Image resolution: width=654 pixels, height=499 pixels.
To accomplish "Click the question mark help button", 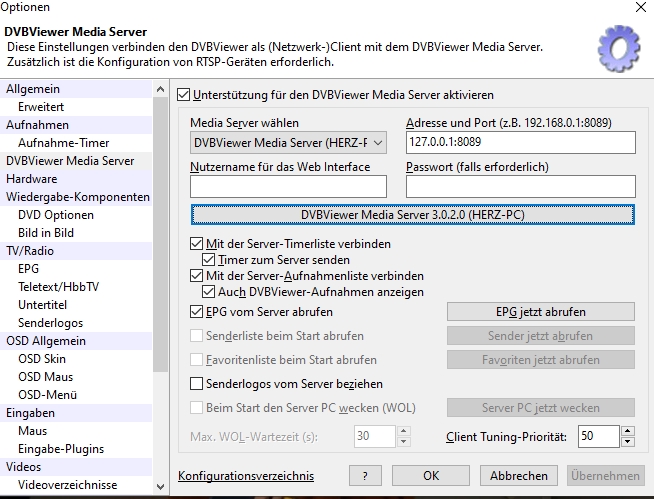I will pos(365,476).
